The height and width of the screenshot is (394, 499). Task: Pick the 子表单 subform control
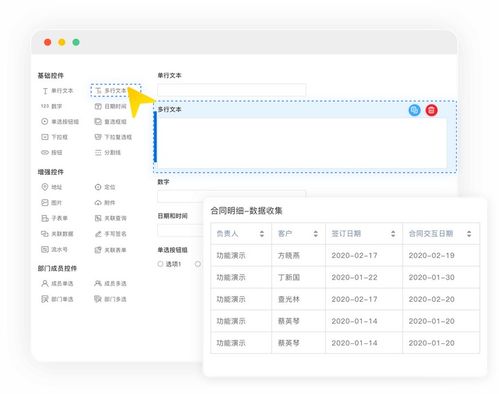(x=54, y=218)
